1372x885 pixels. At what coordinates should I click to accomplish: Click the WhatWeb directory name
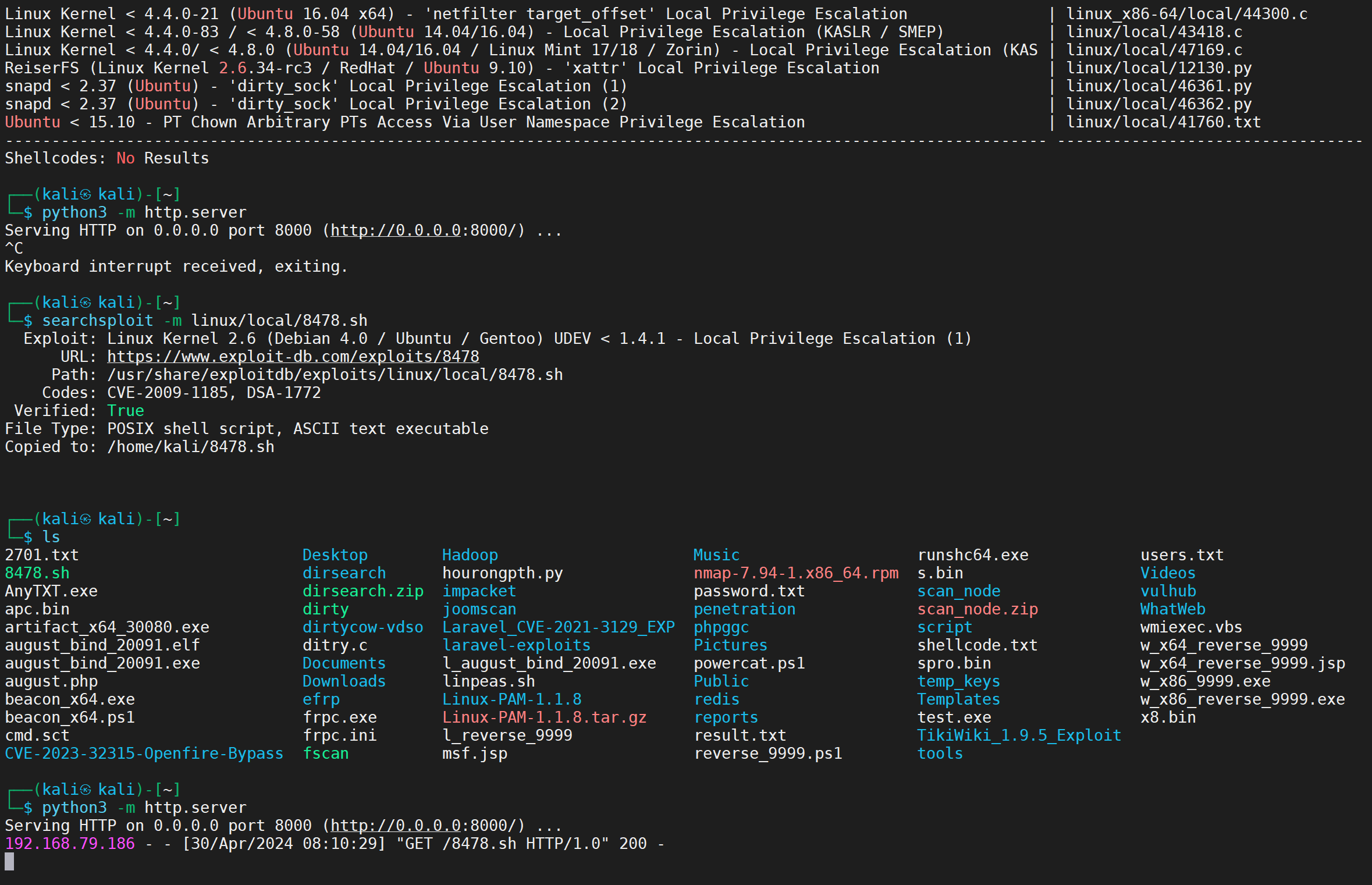pyautogui.click(x=1172, y=609)
